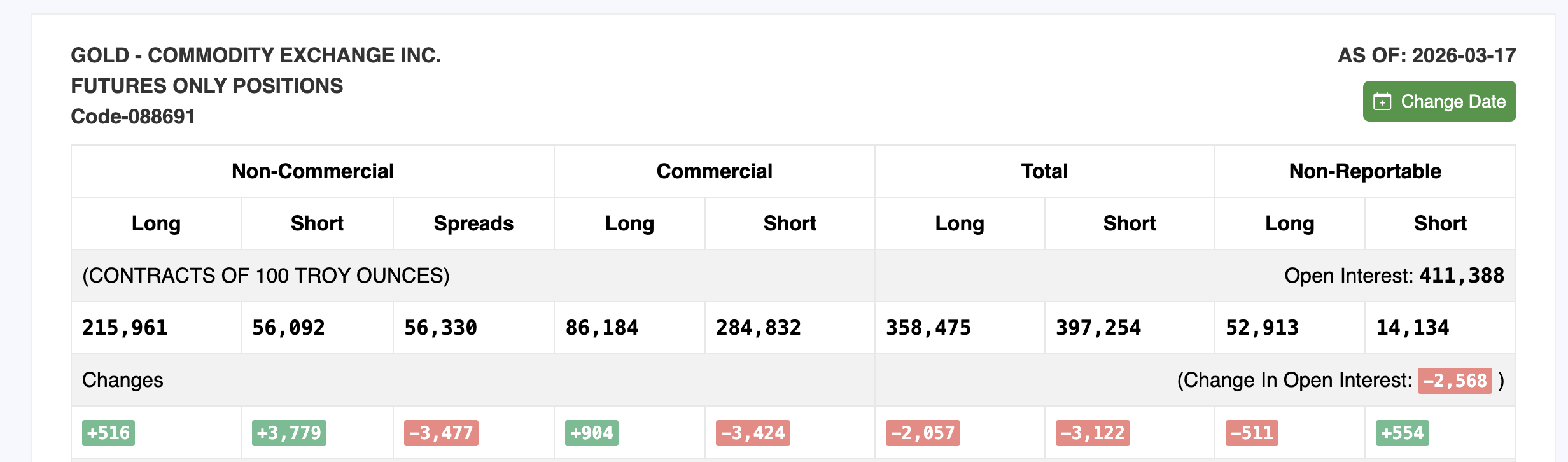The width and height of the screenshot is (1568, 462).
Task: Click the Code-088691 label
Action: (x=133, y=116)
